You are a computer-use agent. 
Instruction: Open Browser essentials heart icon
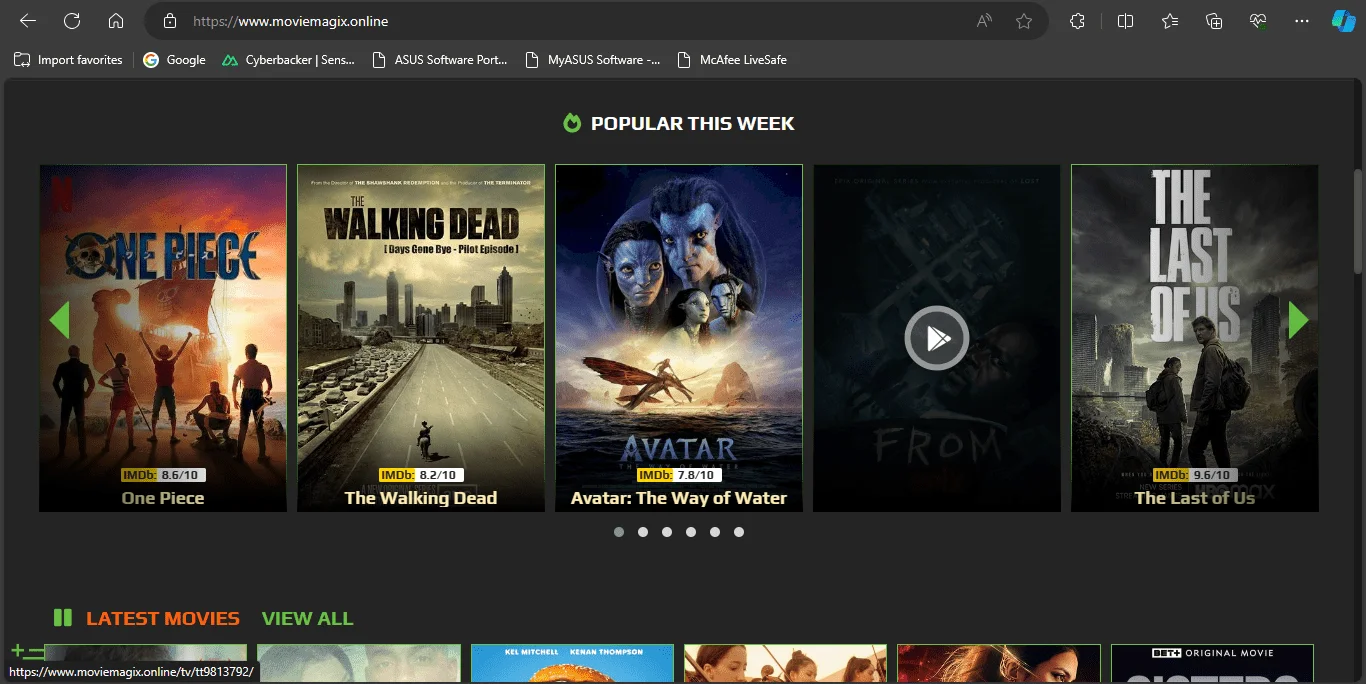click(1258, 21)
